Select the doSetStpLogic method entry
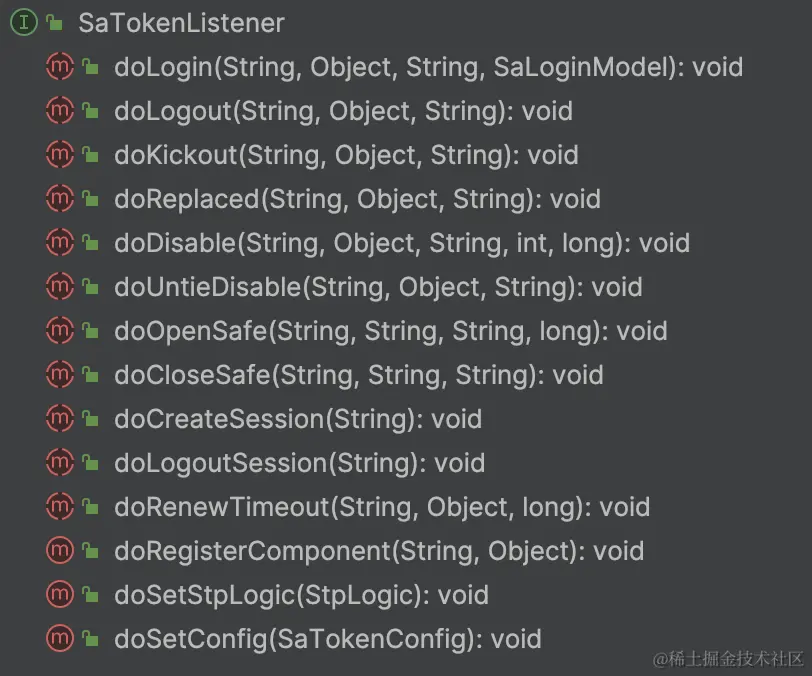The image size is (812, 676). pos(301,595)
